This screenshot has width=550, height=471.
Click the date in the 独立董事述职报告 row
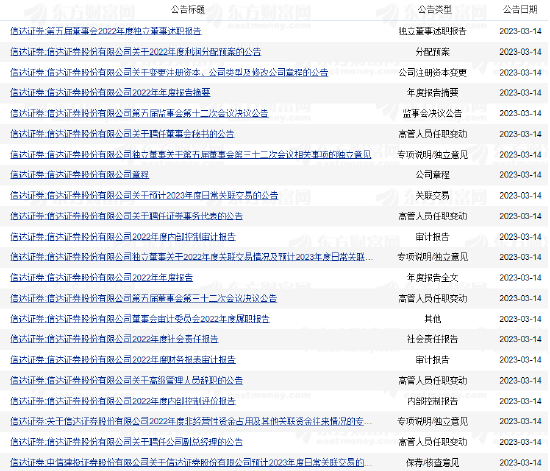pos(520,31)
